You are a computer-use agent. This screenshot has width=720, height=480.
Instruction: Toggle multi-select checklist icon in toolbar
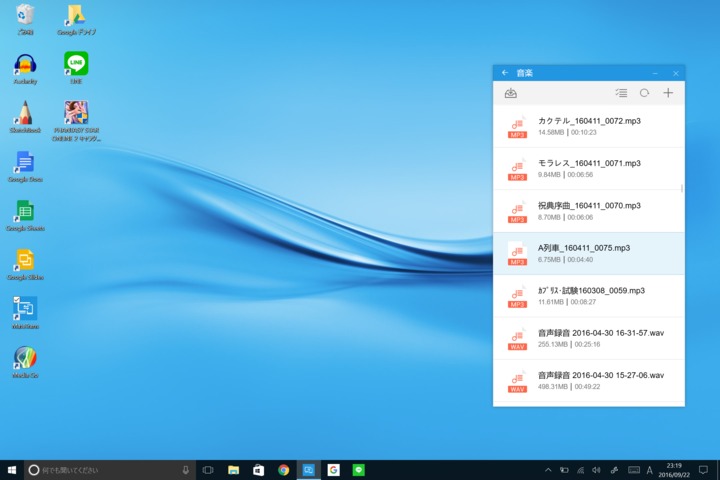coord(621,93)
